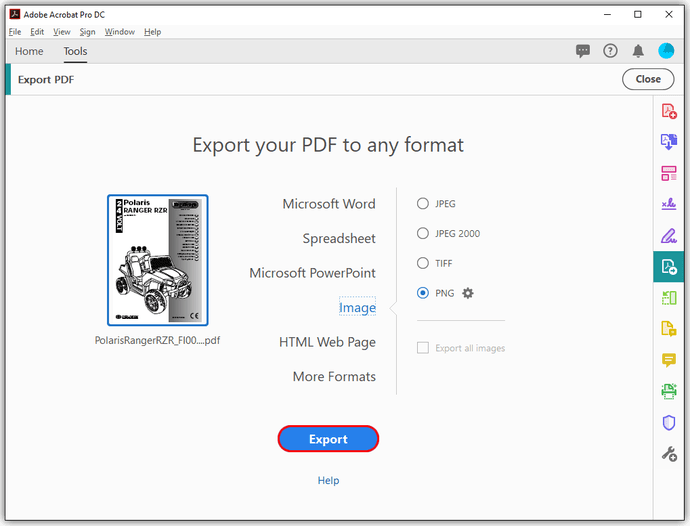Click the Export PDF panel title
690x526 pixels.
pos(46,80)
